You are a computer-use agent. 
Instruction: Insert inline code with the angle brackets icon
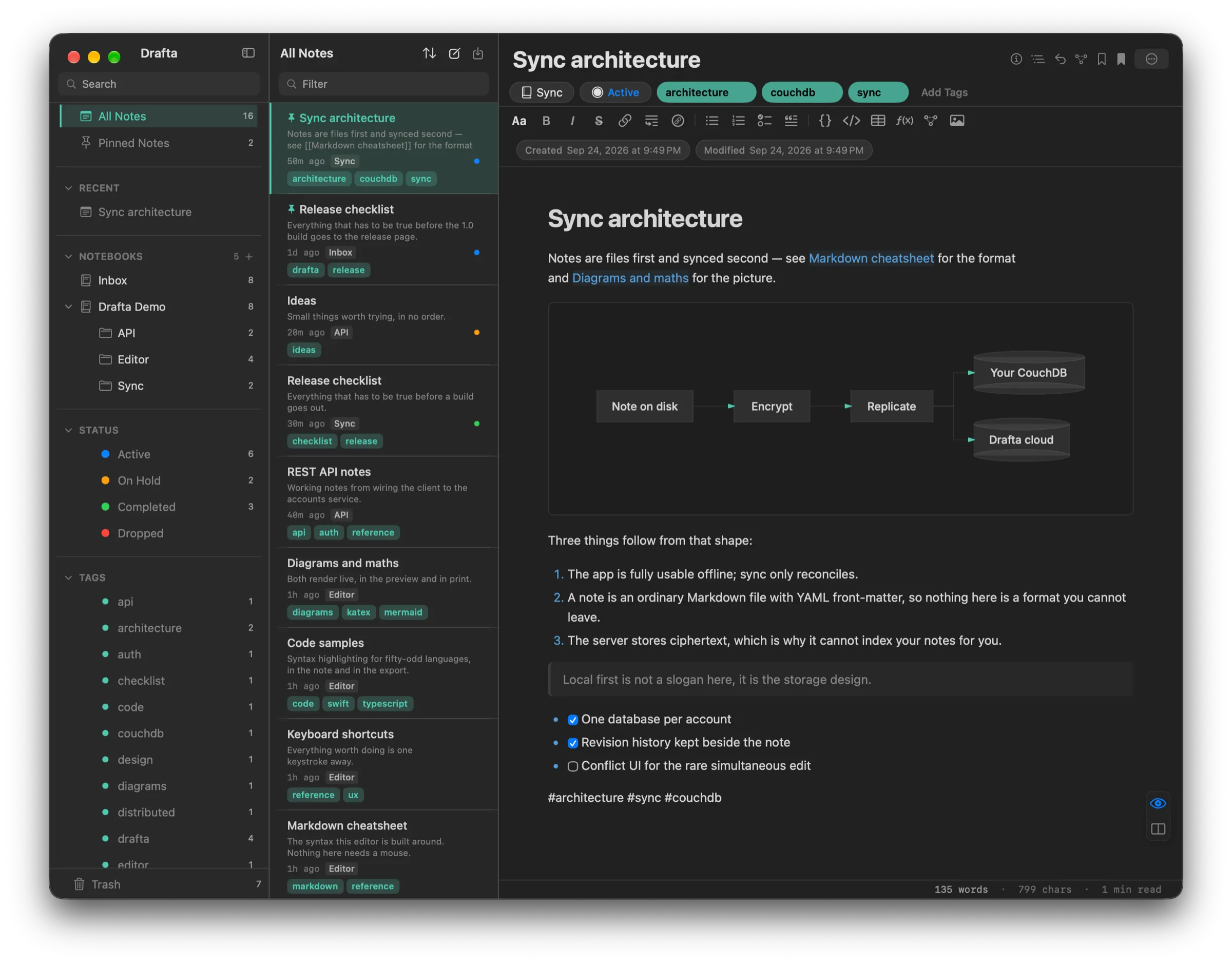[851, 121]
